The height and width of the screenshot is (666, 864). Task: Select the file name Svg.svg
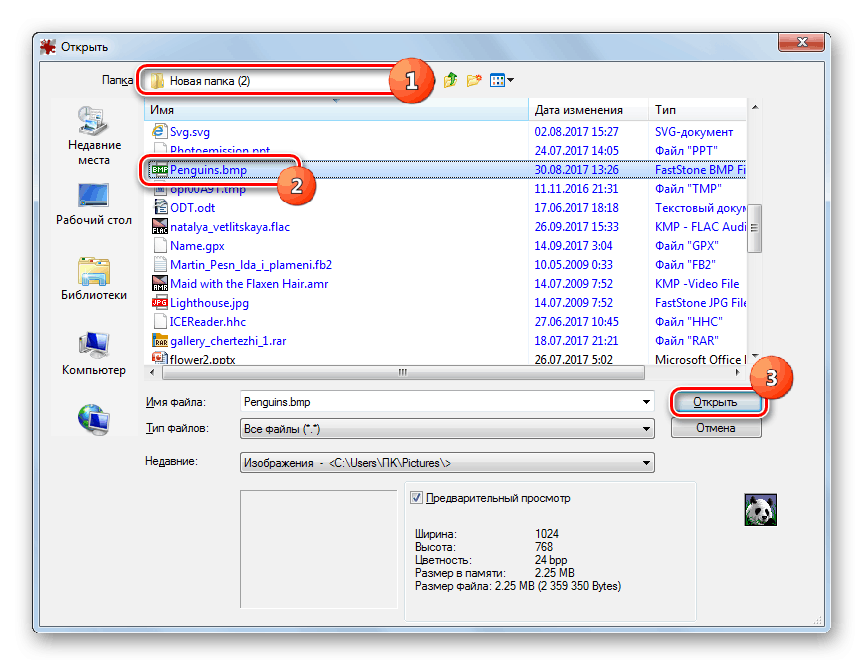pos(190,132)
